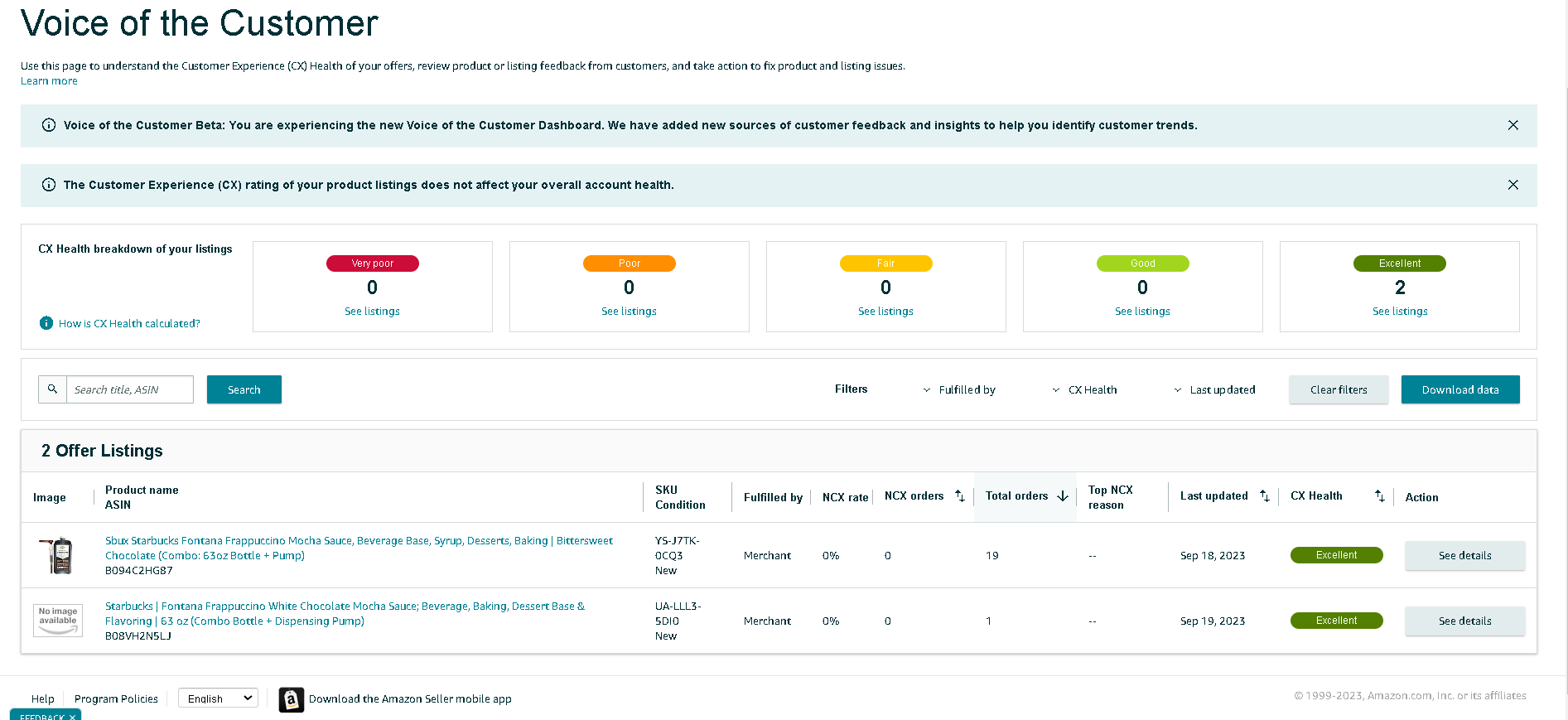
Task: Click the magnifier icon in the search box
Action: pos(52,389)
